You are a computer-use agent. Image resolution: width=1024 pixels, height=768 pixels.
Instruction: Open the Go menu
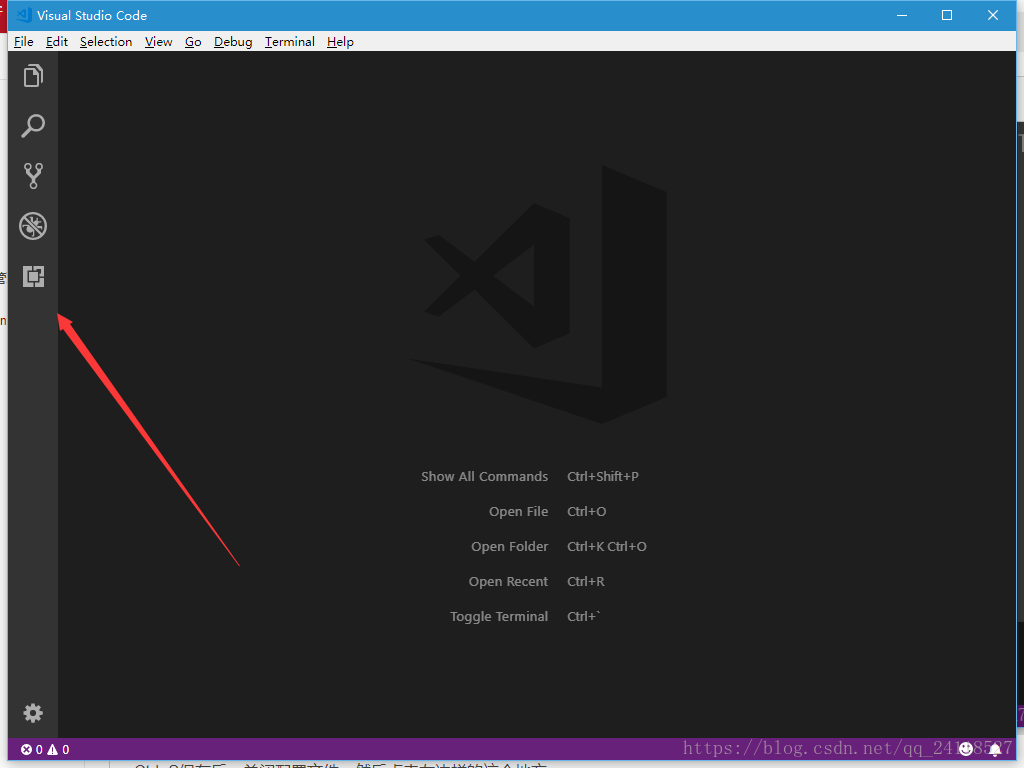click(x=193, y=42)
